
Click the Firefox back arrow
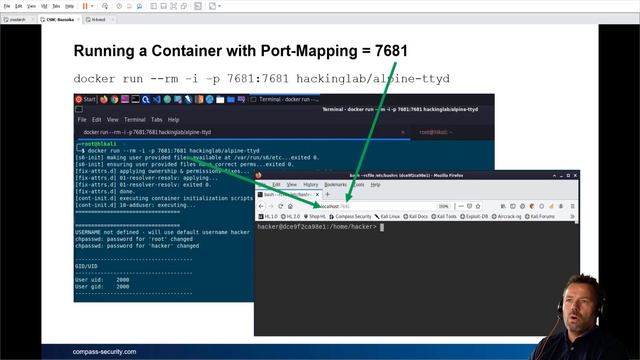[261, 206]
